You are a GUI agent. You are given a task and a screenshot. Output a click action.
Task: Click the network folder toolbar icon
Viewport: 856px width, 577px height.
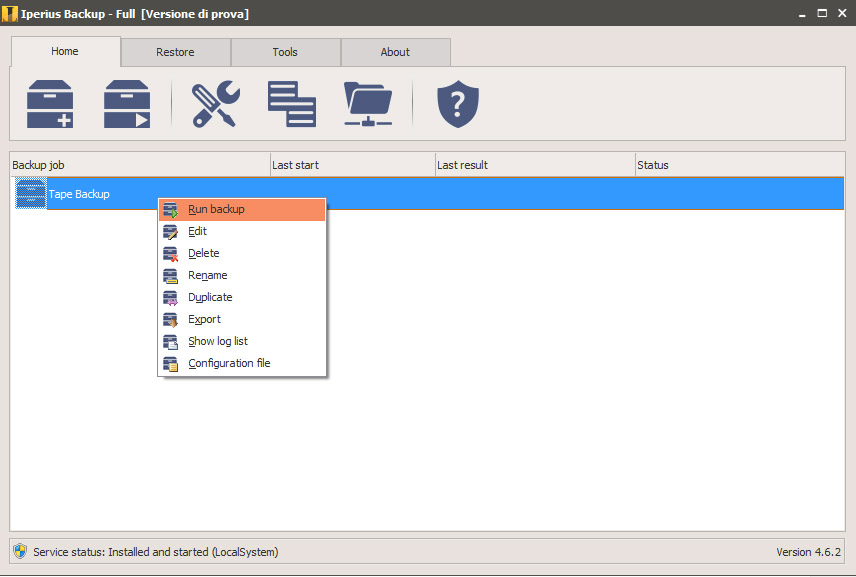368,104
